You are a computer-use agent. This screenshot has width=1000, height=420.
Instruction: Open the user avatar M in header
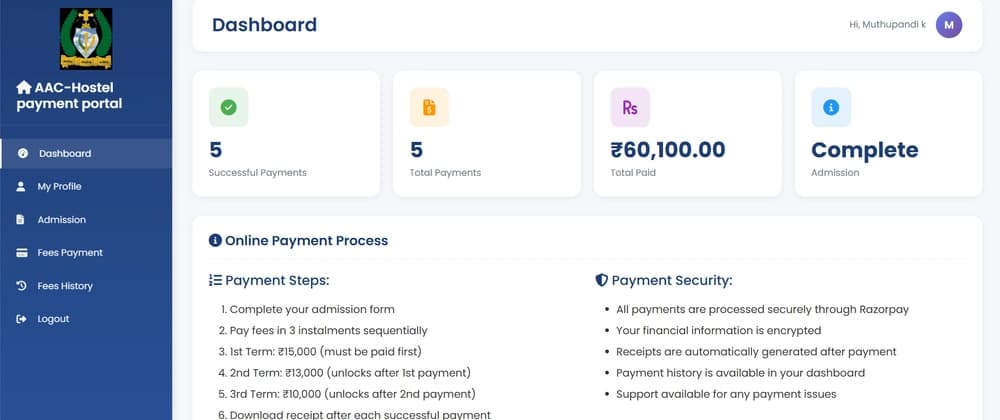[x=949, y=25]
